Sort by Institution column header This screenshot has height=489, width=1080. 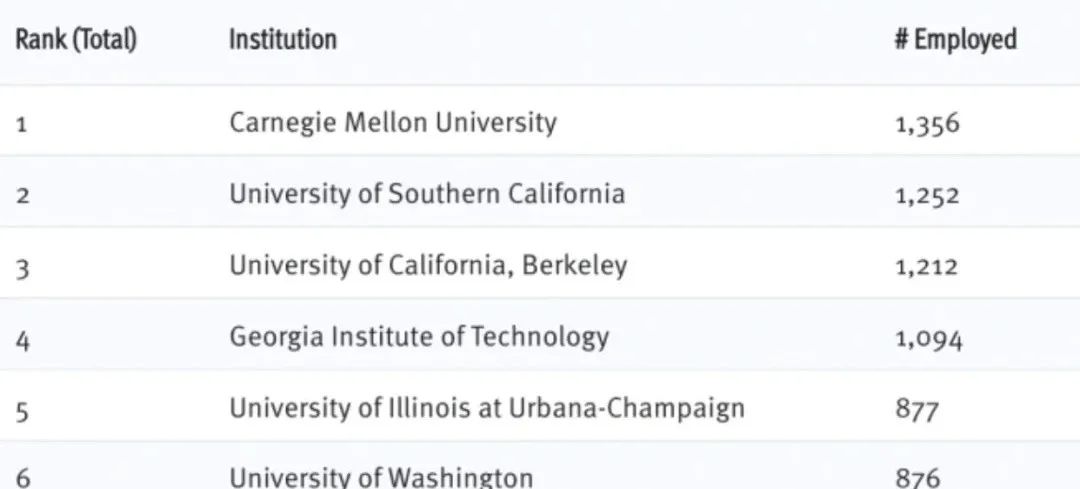coord(282,39)
